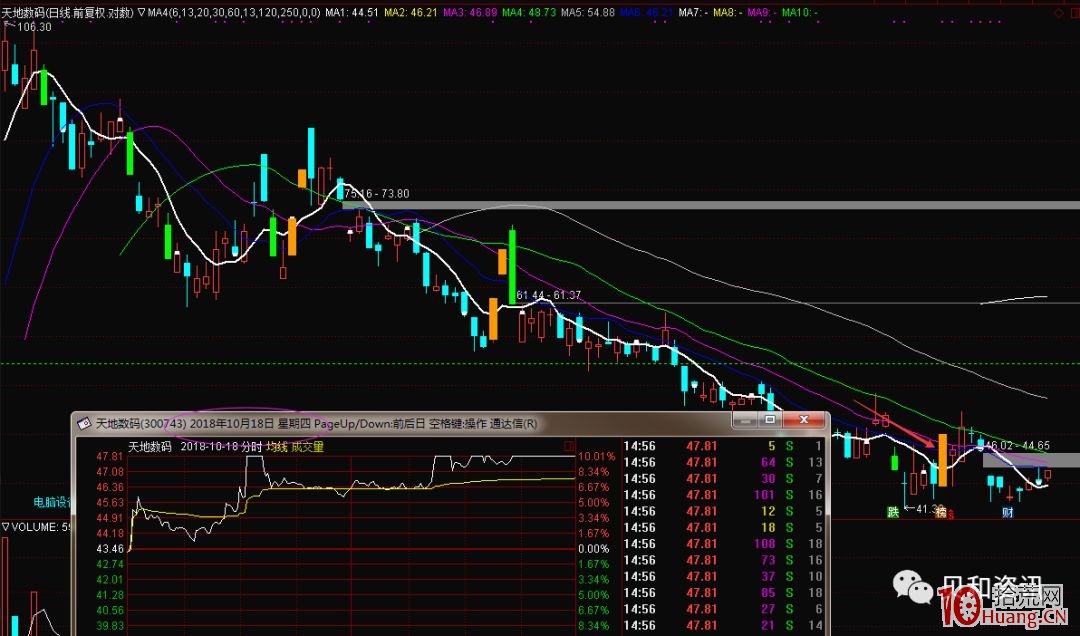
Task: Open the MA4 indicator dropdown triangle
Action: pyautogui.click(x=141, y=12)
